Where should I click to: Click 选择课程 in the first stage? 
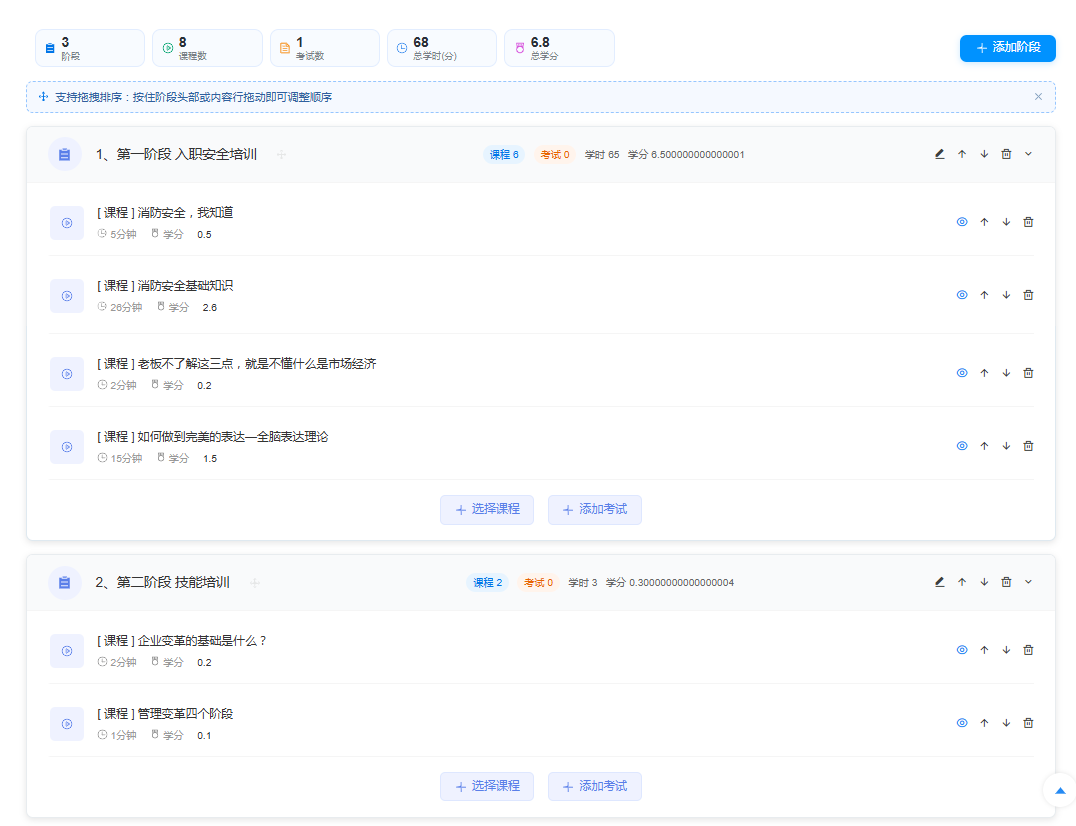pos(487,509)
